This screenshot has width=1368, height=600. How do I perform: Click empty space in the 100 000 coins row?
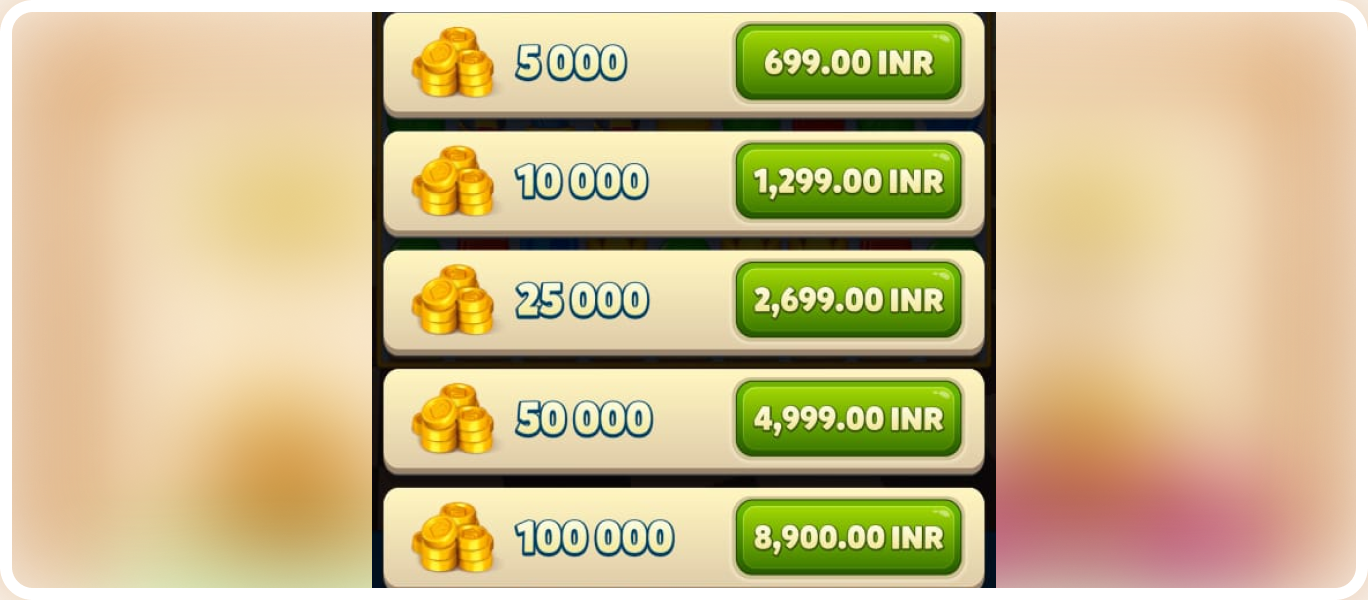705,537
